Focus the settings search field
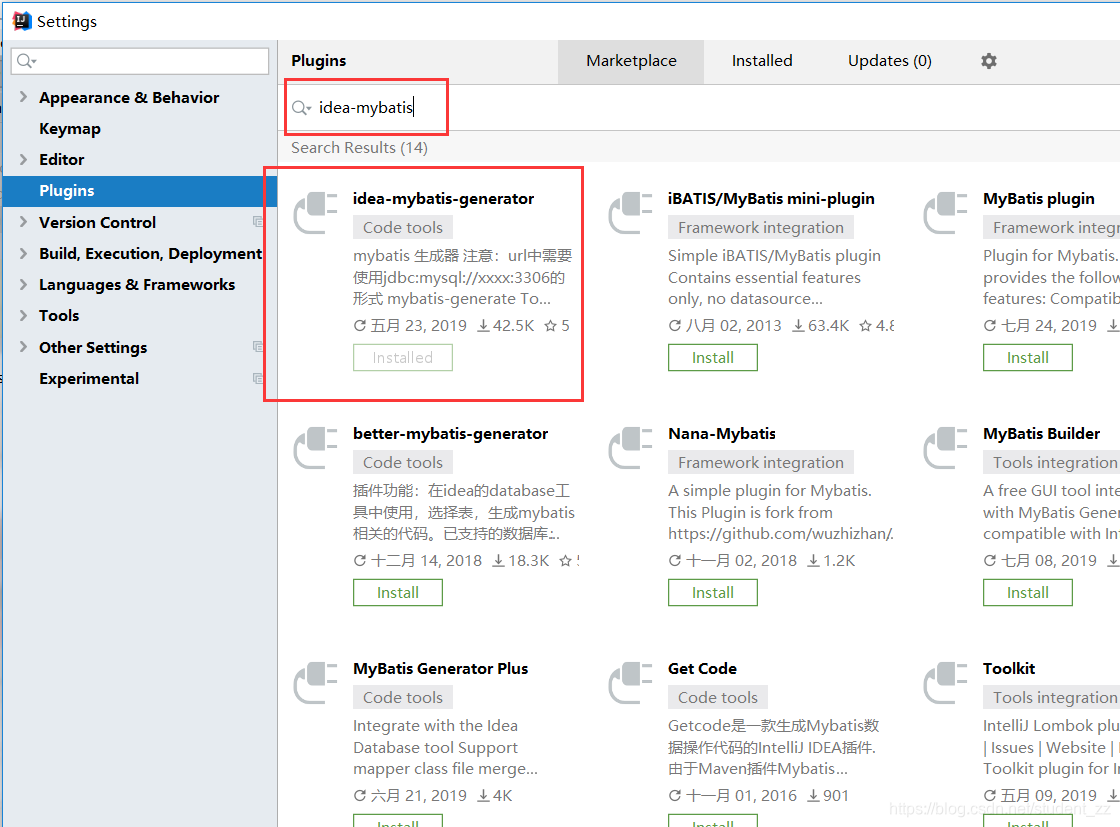The image size is (1120, 827). pyautogui.click(x=140, y=61)
